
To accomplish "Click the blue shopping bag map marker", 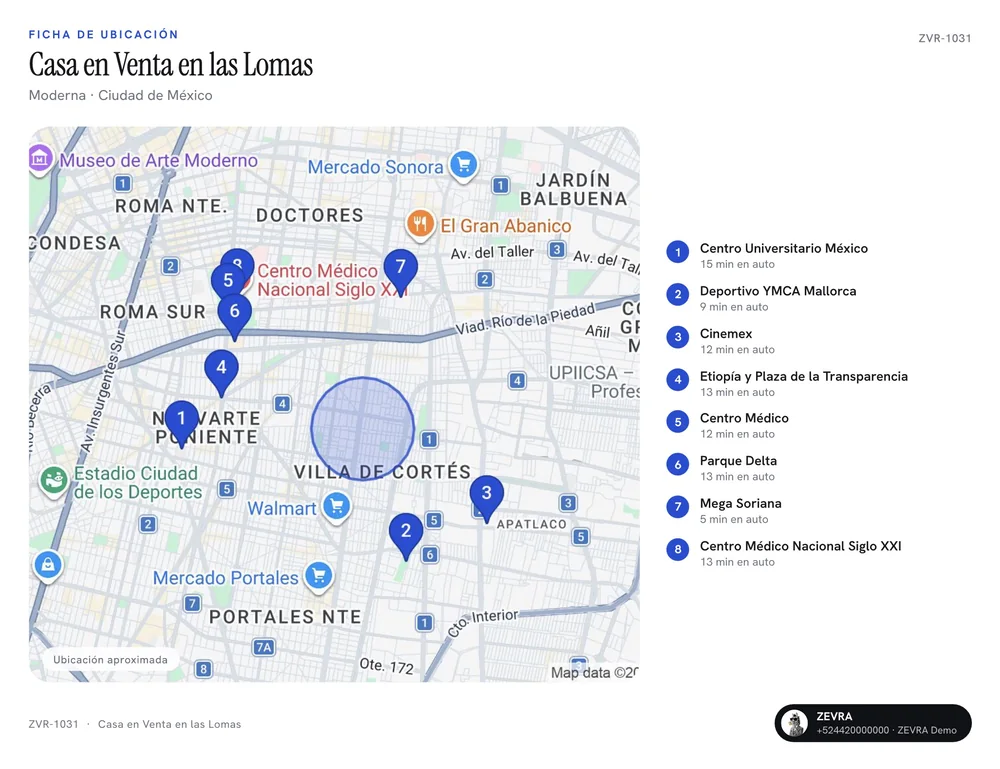I will pos(48,564).
